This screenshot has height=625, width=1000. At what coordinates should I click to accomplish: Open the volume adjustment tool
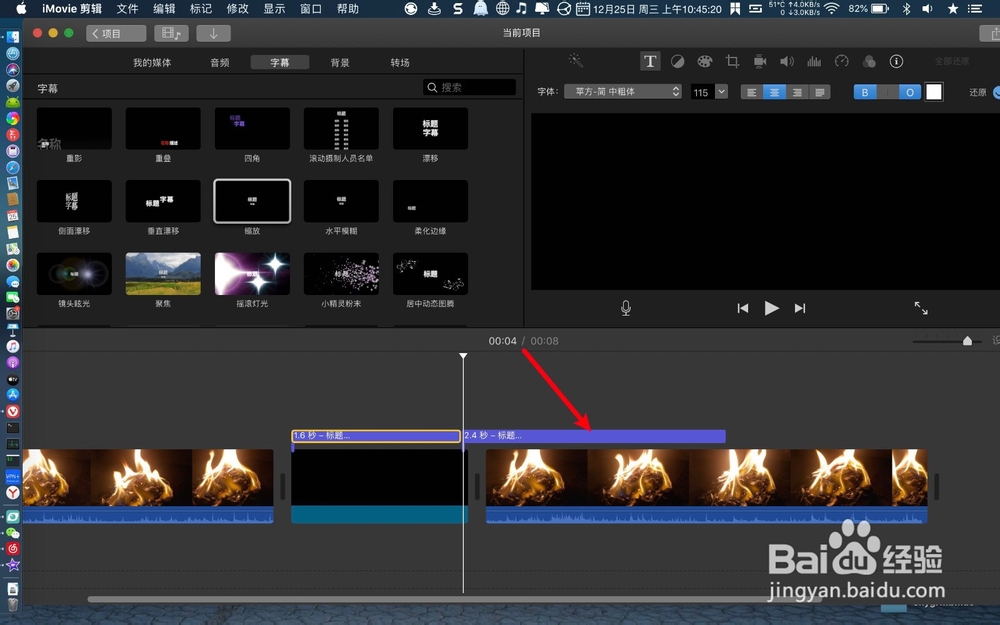click(787, 61)
